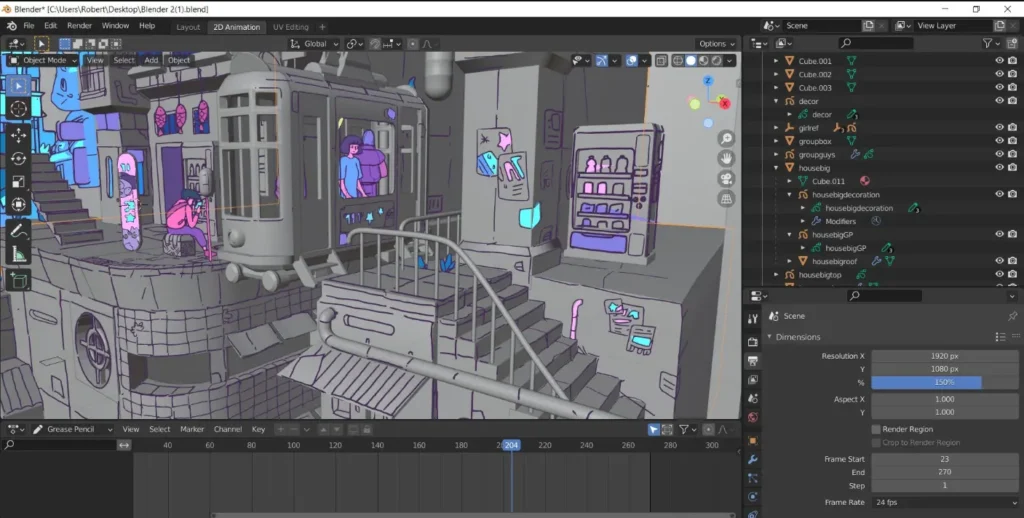1024x518 pixels.
Task: Switch to wireframe viewport shading
Action: (678, 61)
